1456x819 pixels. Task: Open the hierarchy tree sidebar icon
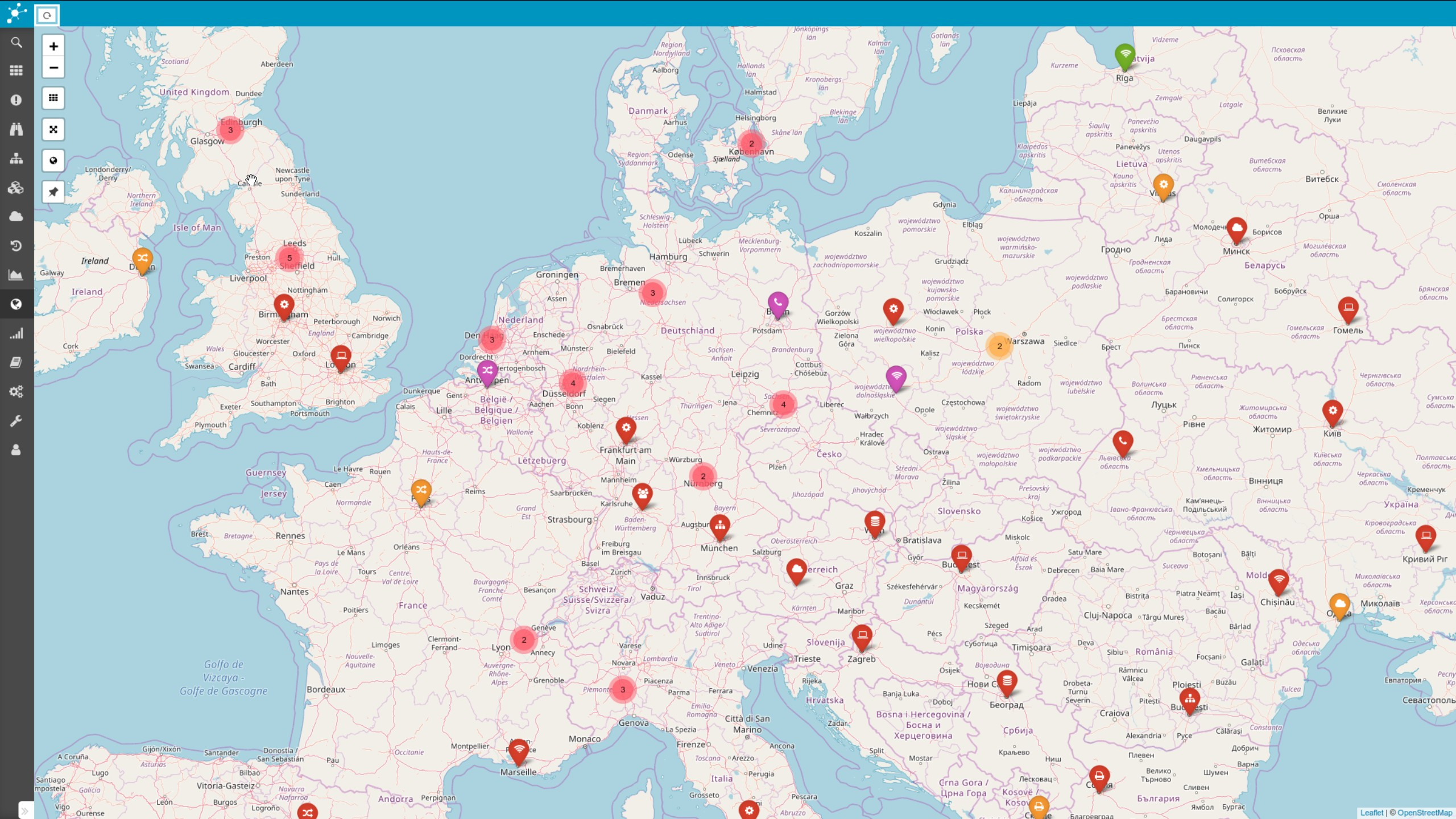[16, 158]
